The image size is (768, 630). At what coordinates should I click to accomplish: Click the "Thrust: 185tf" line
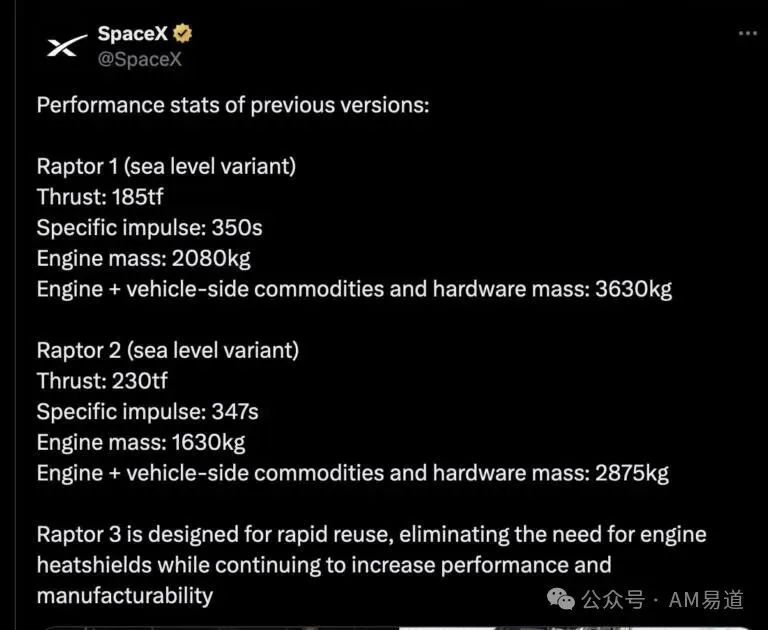point(100,197)
